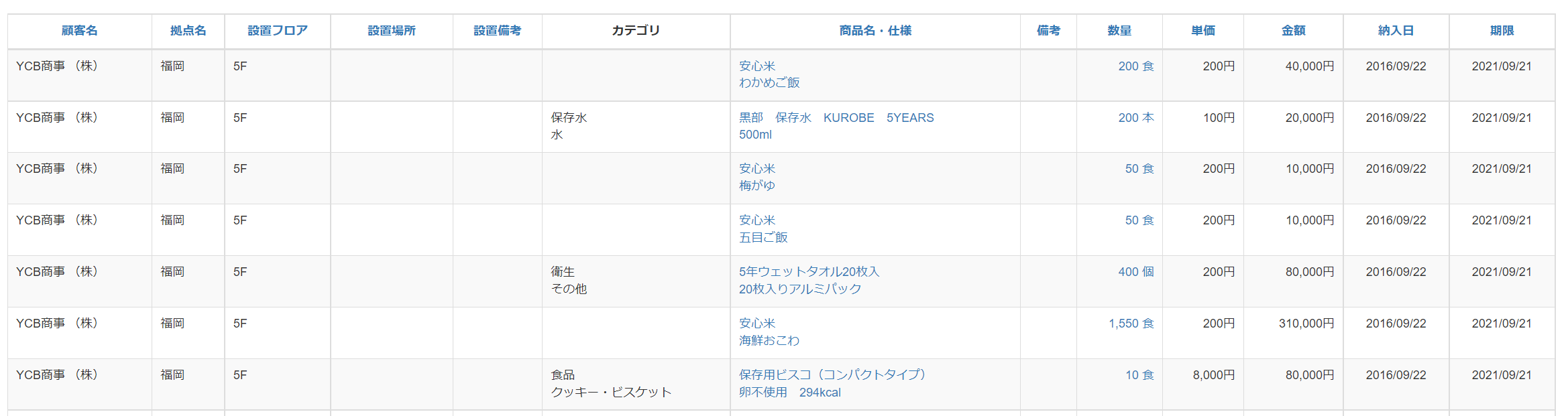Click the 10 食 quantity link

coord(1139,375)
